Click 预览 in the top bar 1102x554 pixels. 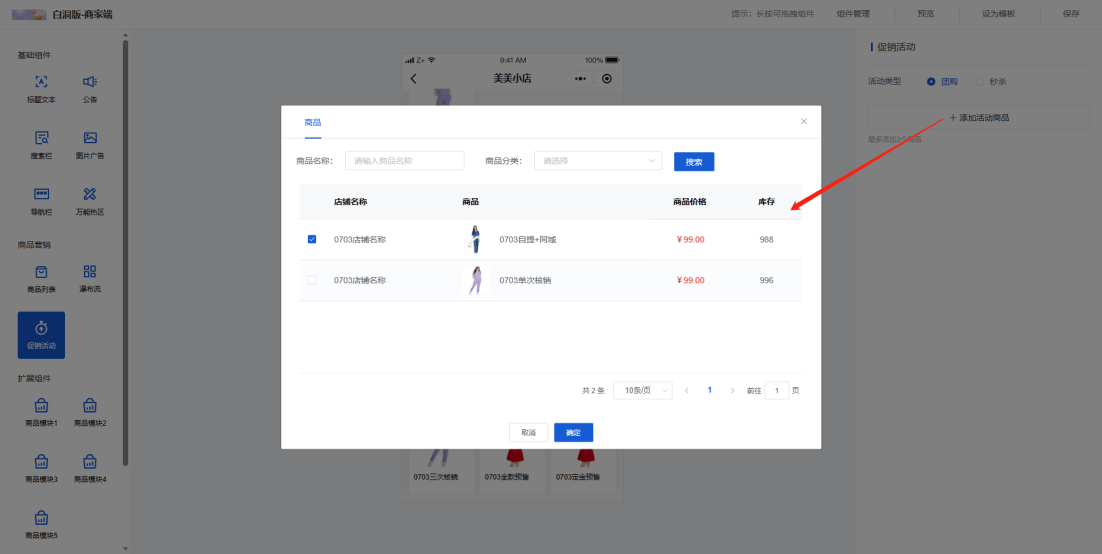pyautogui.click(x=926, y=13)
